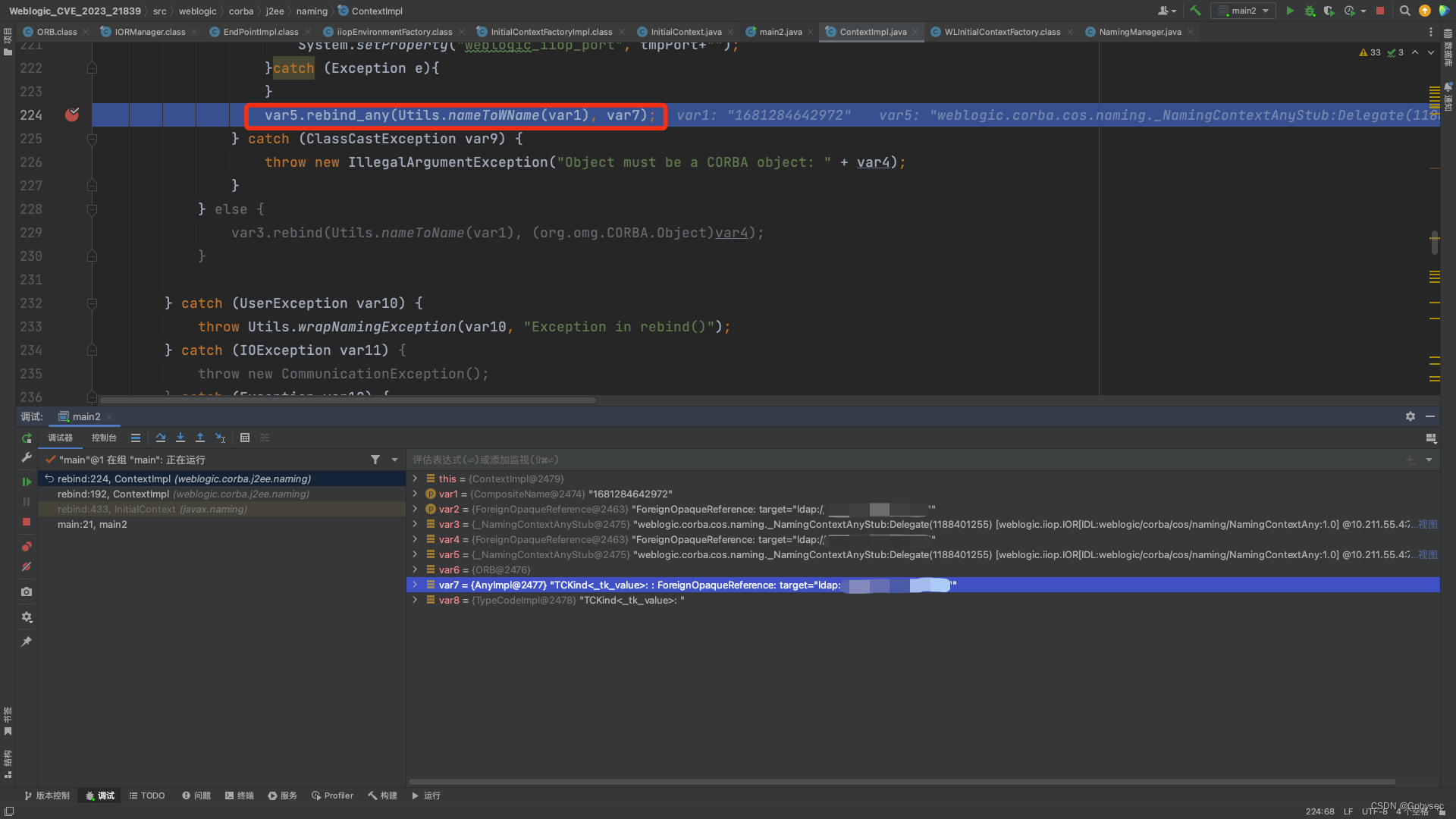This screenshot has height=819, width=1456.
Task: Expand the 'this' ContextImpl variable
Action: pos(415,479)
